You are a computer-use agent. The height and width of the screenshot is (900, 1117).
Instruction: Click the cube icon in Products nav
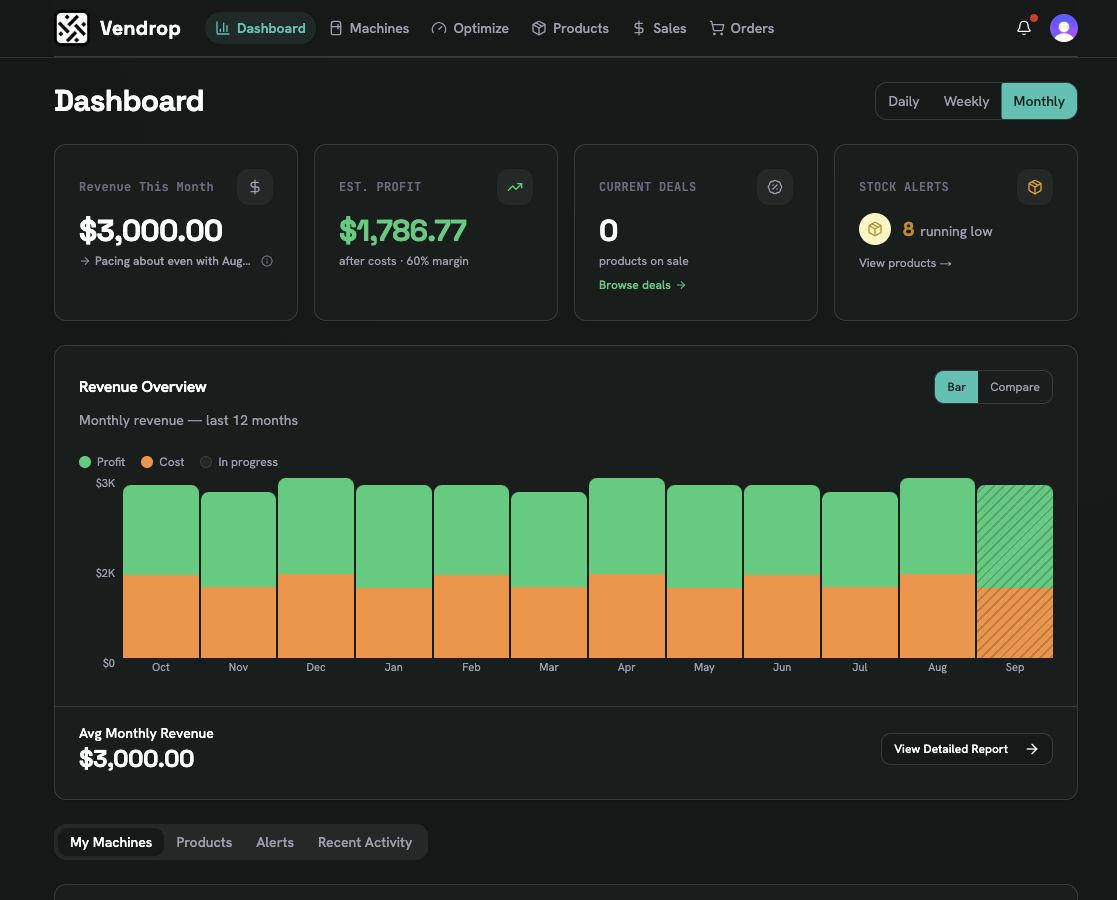point(539,28)
